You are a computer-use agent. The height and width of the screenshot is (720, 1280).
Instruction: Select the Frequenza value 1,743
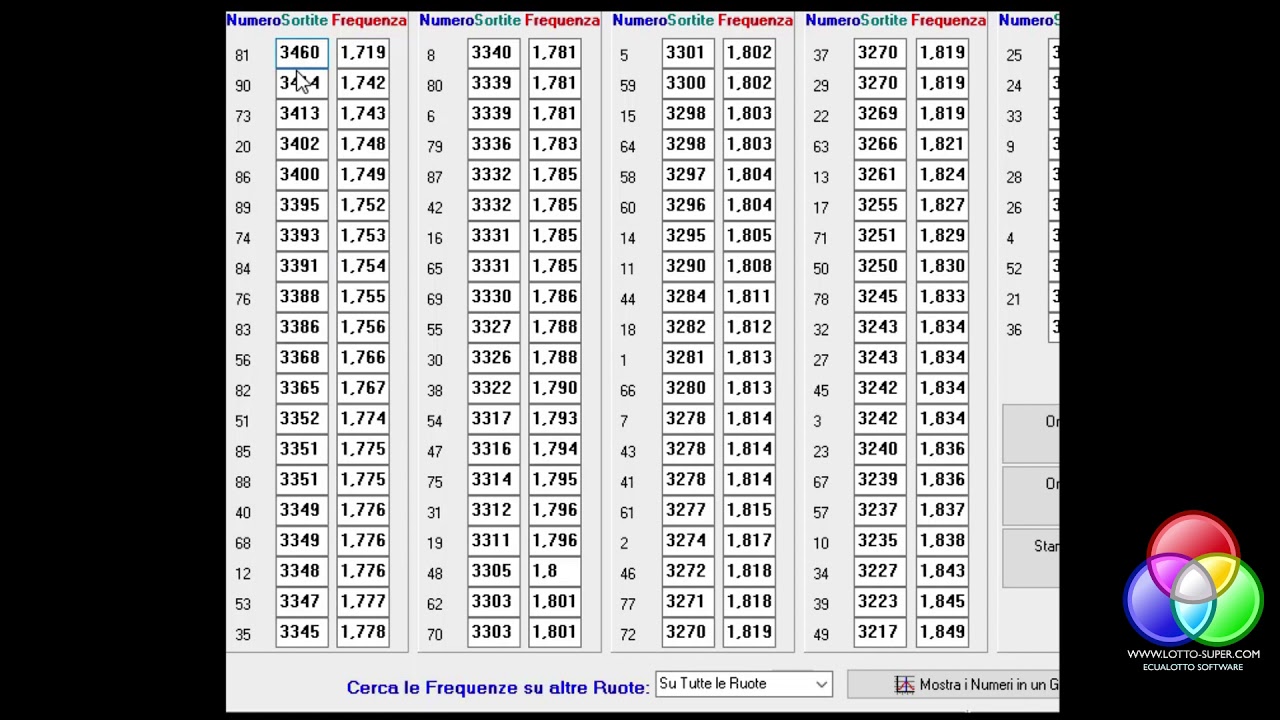pyautogui.click(x=363, y=114)
